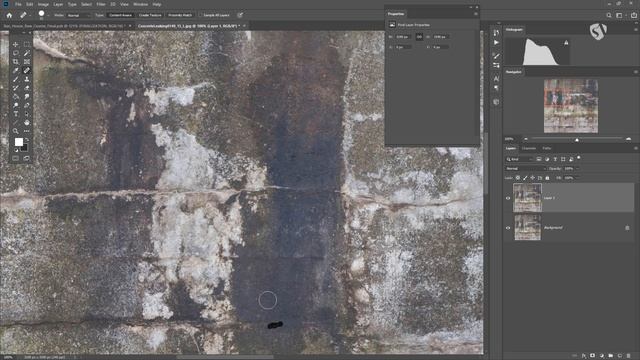
Task: Select the Crop tool
Action: [x=16, y=62]
